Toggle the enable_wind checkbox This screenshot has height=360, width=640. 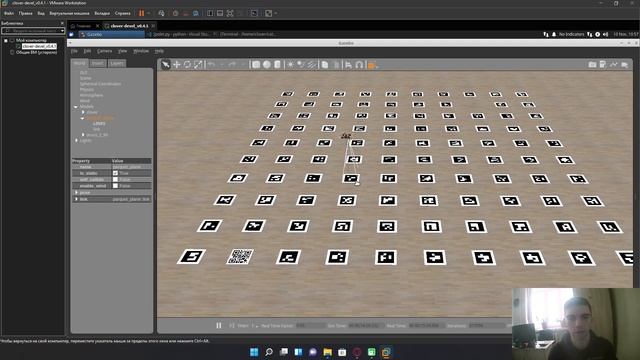[x=116, y=186]
